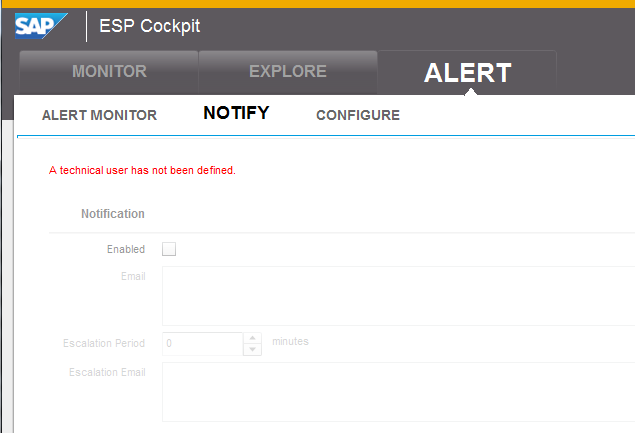Image resolution: width=635 pixels, height=433 pixels.
Task: Open the EXPLORE tab
Action: tap(288, 72)
